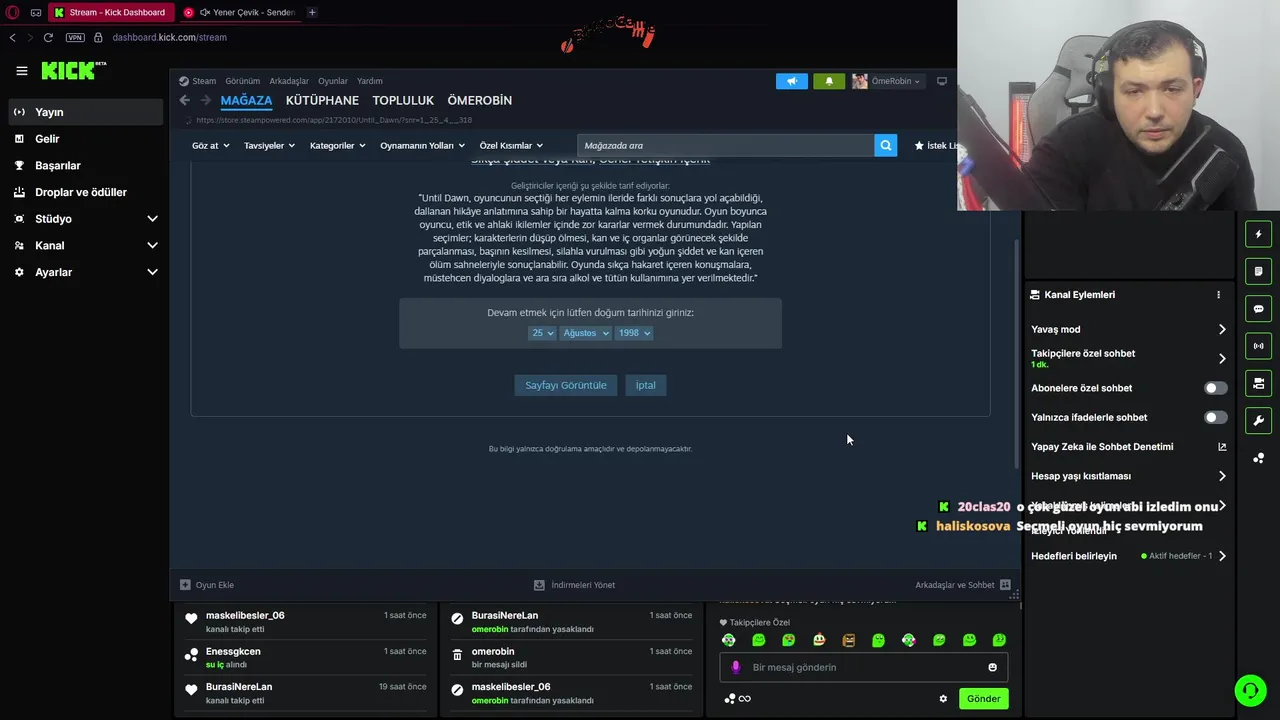1280x720 pixels.
Task: Switch to Steam TOPLULUK tab
Action: [403, 100]
